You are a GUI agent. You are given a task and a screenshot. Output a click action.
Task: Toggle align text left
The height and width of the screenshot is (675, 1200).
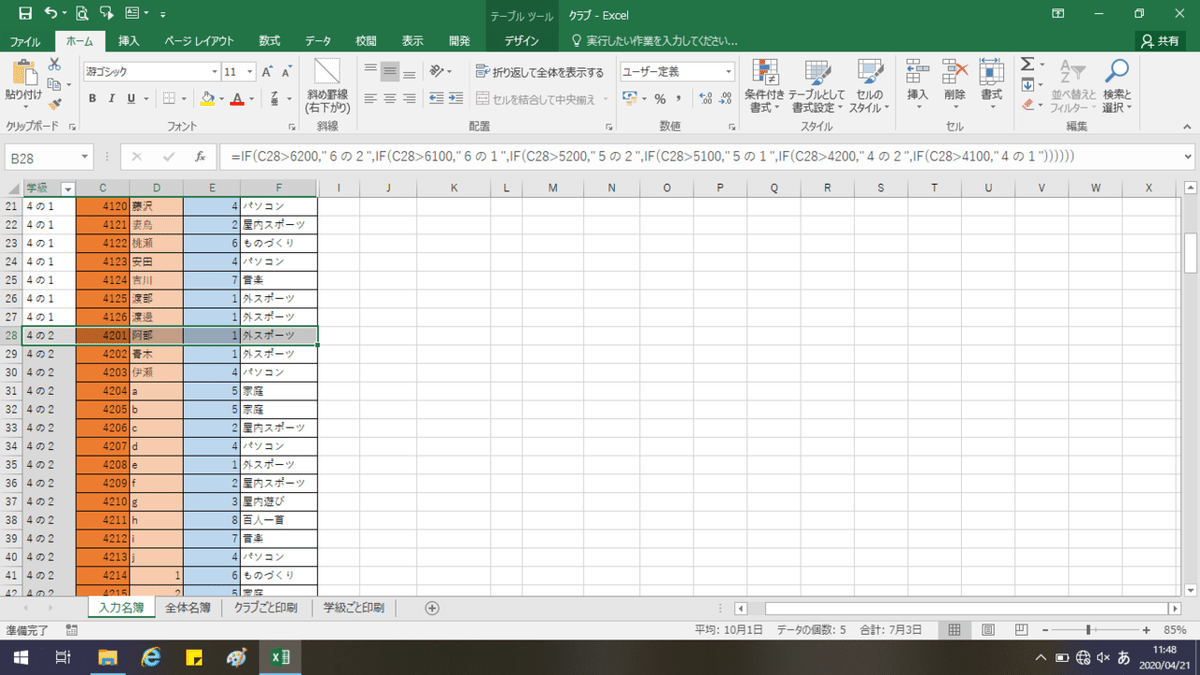[x=371, y=98]
